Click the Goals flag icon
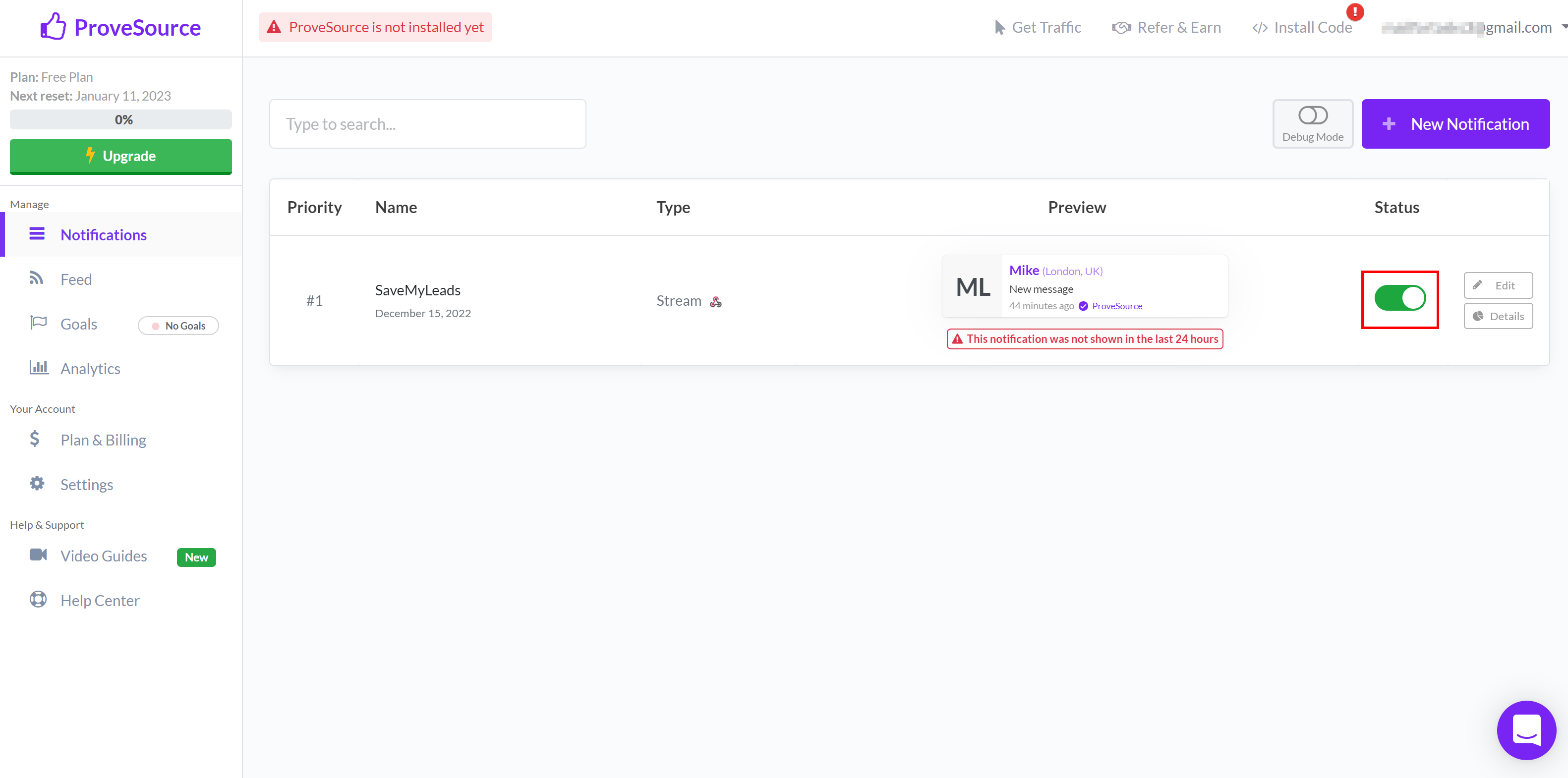This screenshot has width=1568, height=778. point(38,324)
